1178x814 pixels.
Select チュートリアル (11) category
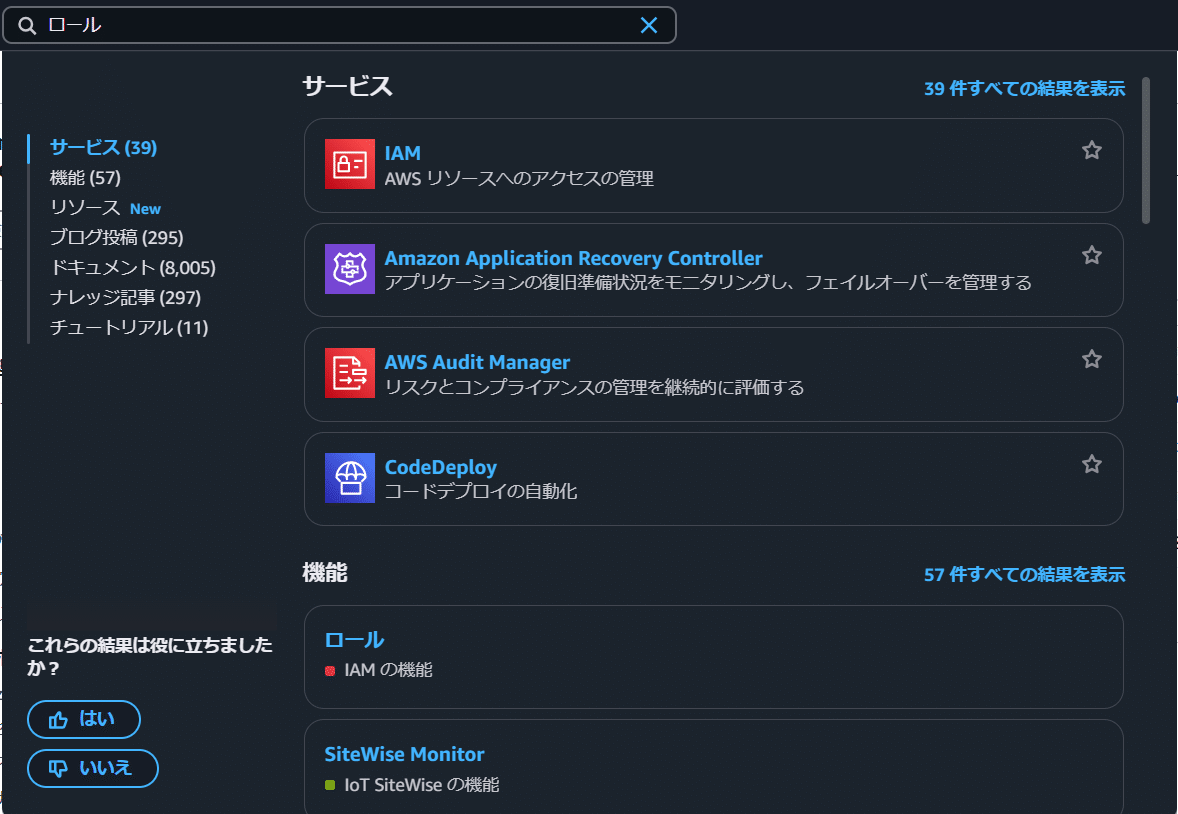tap(129, 328)
